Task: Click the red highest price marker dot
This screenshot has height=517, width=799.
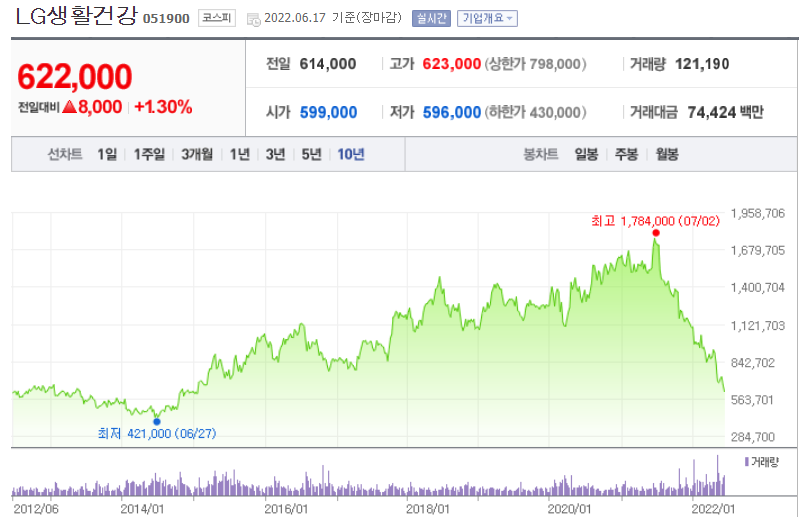Action: pyautogui.click(x=656, y=233)
